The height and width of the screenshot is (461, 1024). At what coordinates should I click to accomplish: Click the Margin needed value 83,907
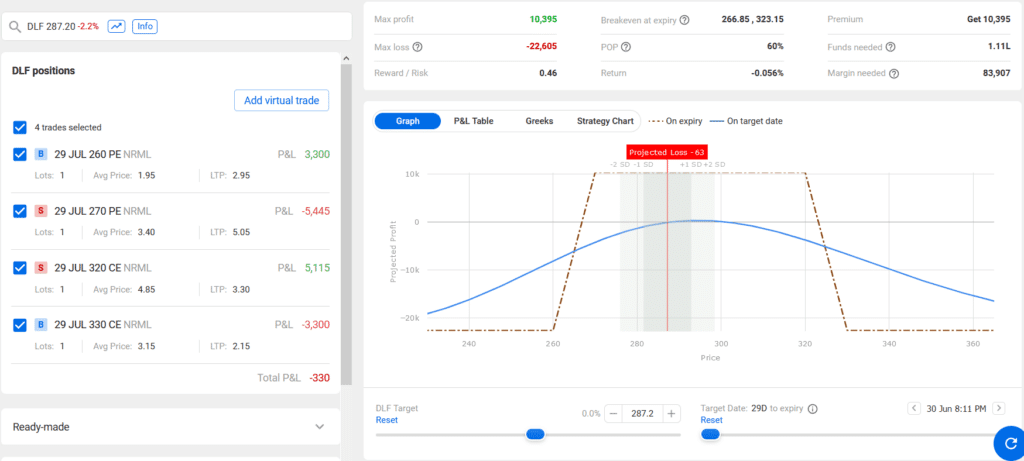pos(995,74)
